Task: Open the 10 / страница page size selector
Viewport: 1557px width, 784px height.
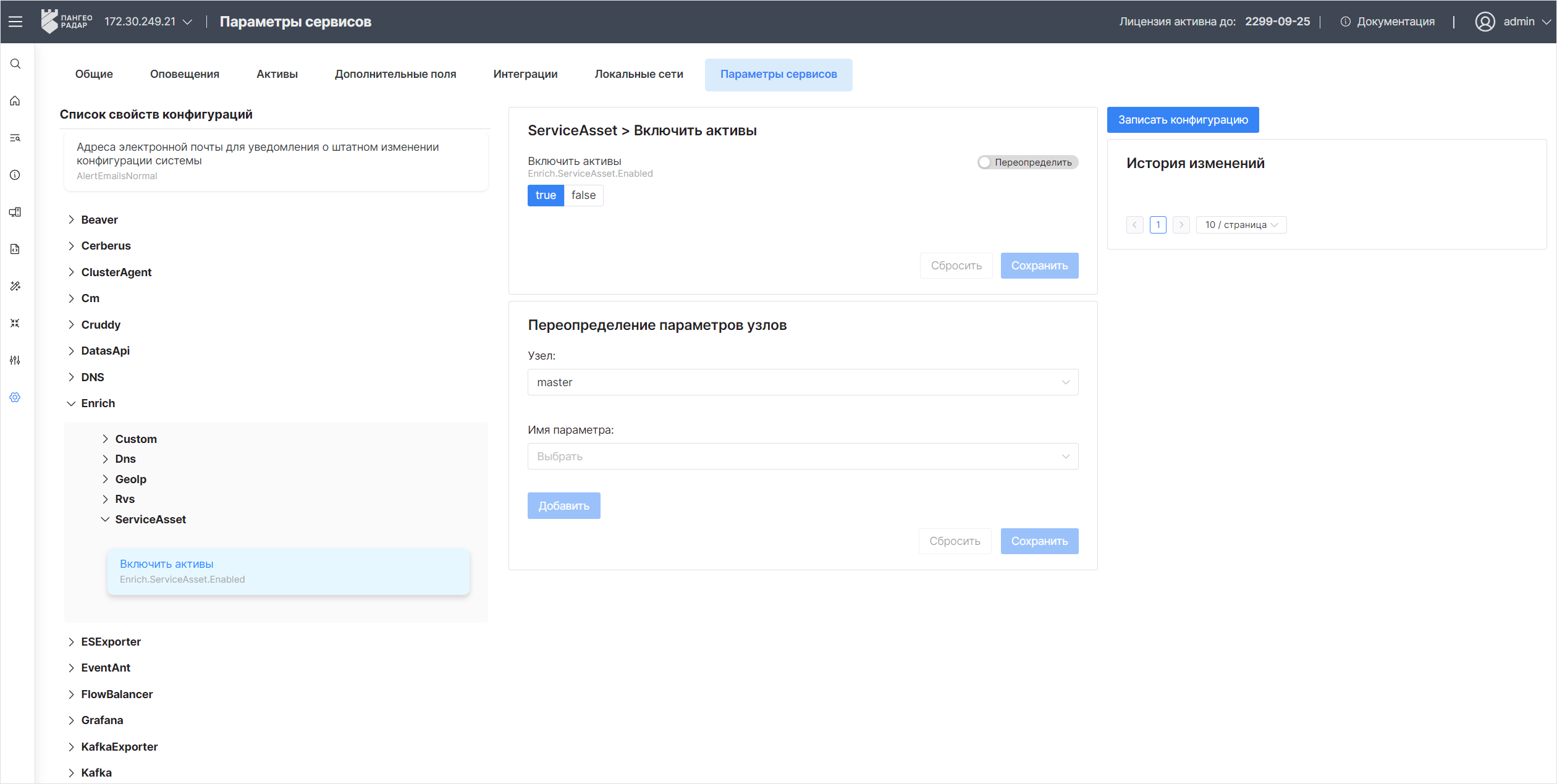Action: pyautogui.click(x=1241, y=225)
